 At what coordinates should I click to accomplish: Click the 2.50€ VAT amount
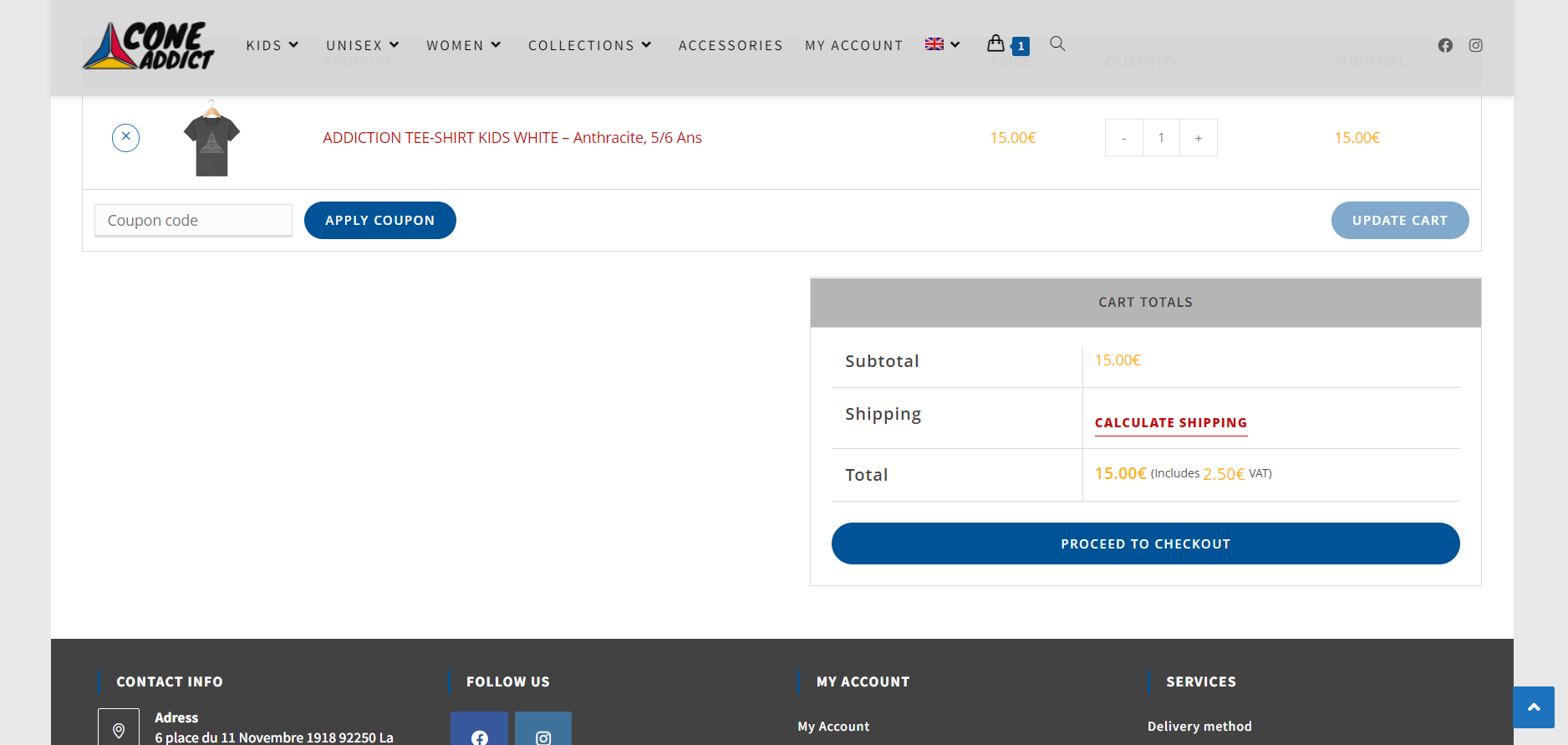[1224, 474]
